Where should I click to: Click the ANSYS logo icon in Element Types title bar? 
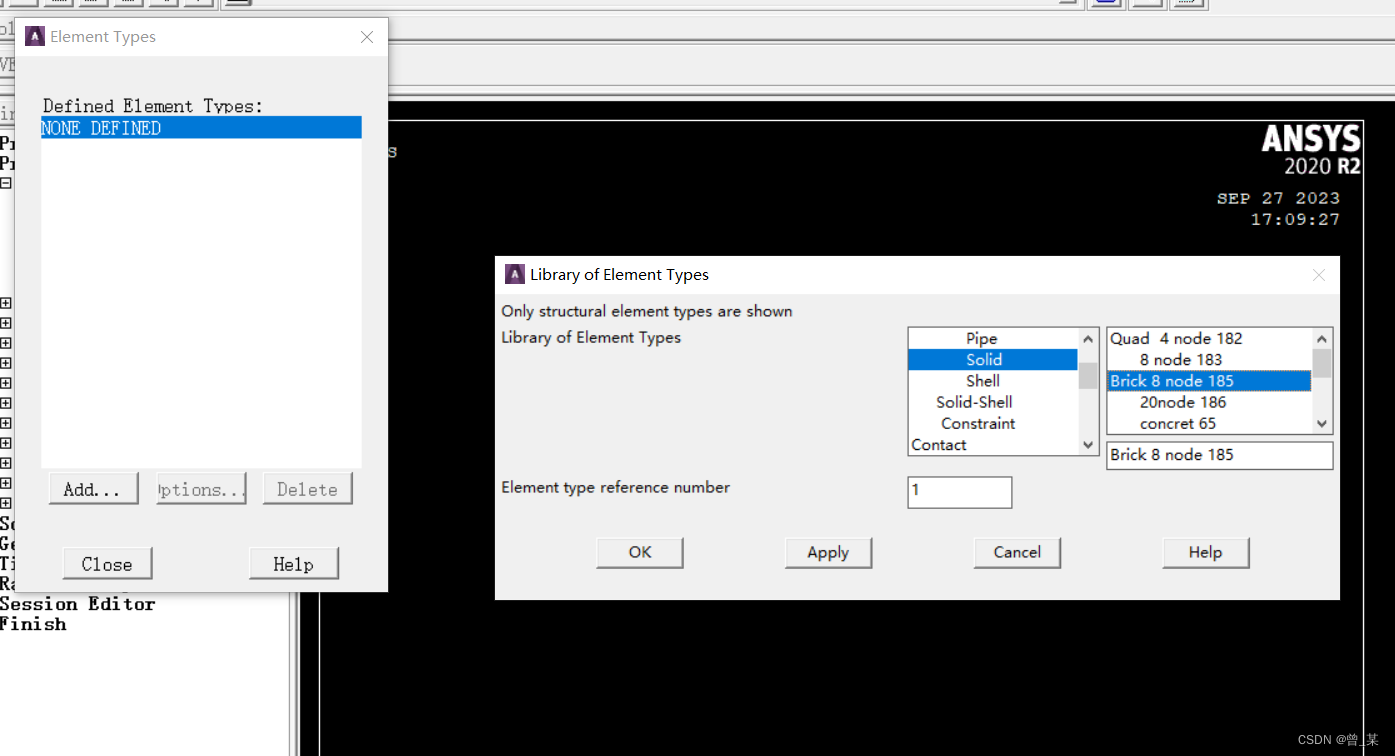pyautogui.click(x=35, y=37)
